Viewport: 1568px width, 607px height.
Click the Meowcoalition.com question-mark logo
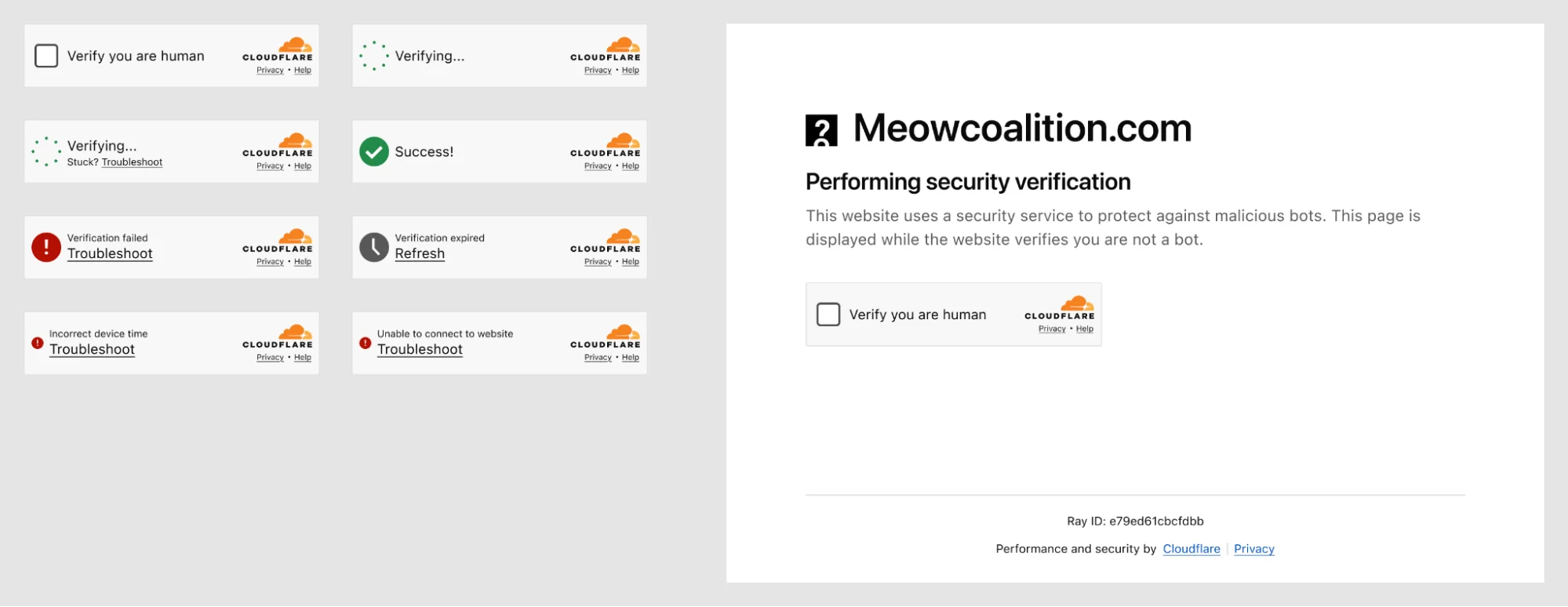click(x=821, y=128)
